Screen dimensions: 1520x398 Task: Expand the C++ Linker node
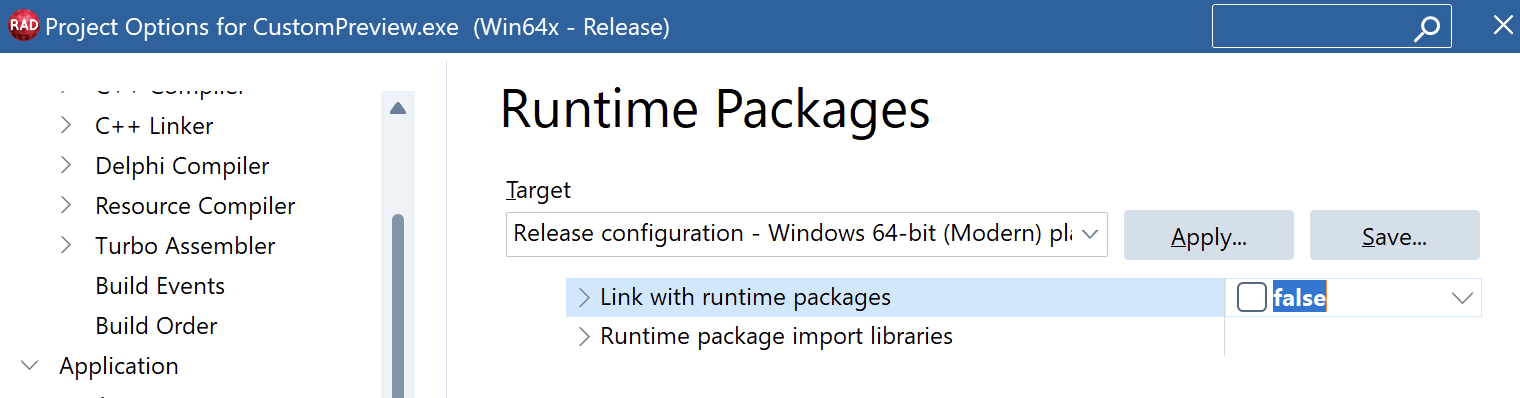[66, 125]
